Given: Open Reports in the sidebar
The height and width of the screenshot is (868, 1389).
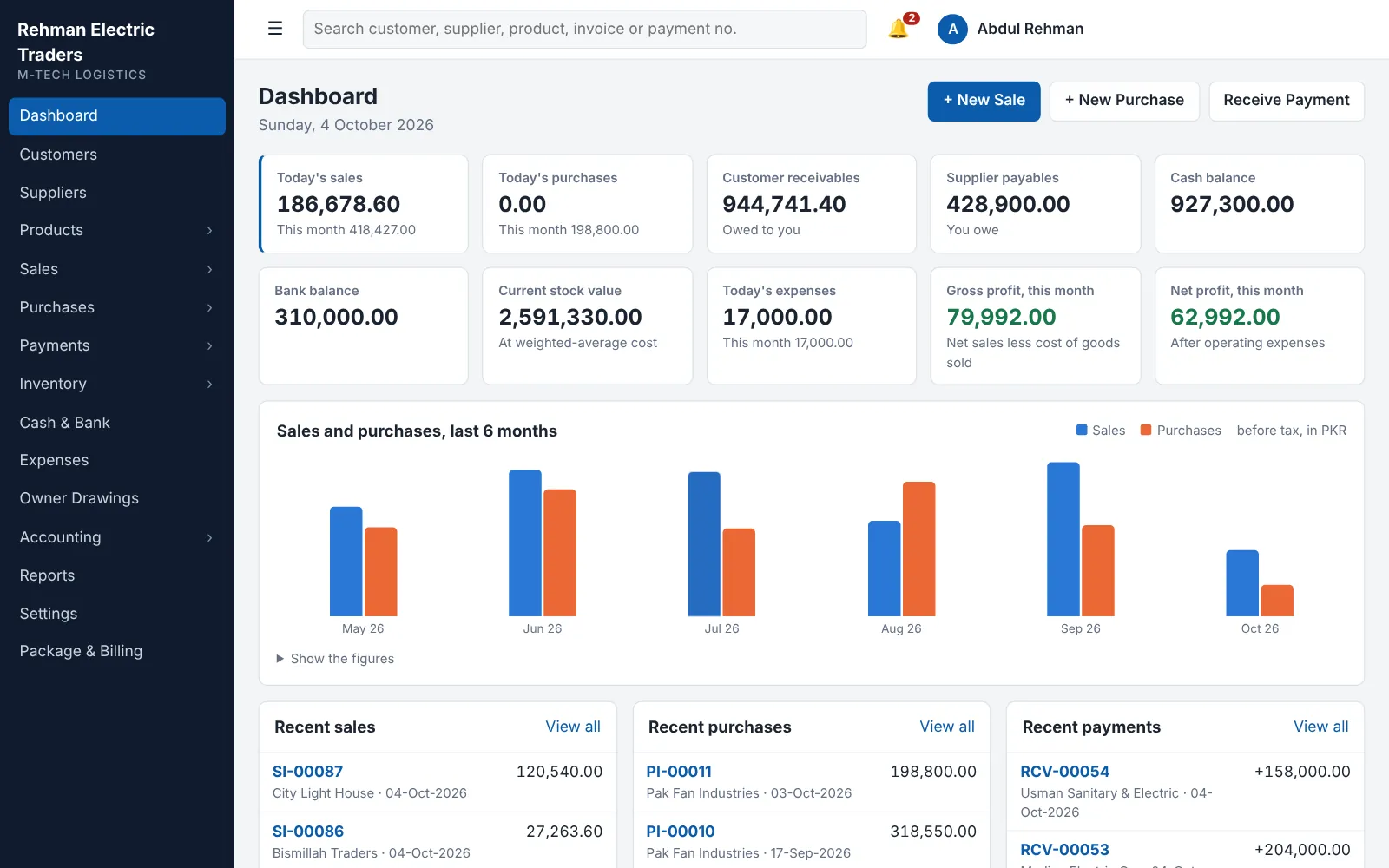Looking at the screenshot, I should point(117,575).
